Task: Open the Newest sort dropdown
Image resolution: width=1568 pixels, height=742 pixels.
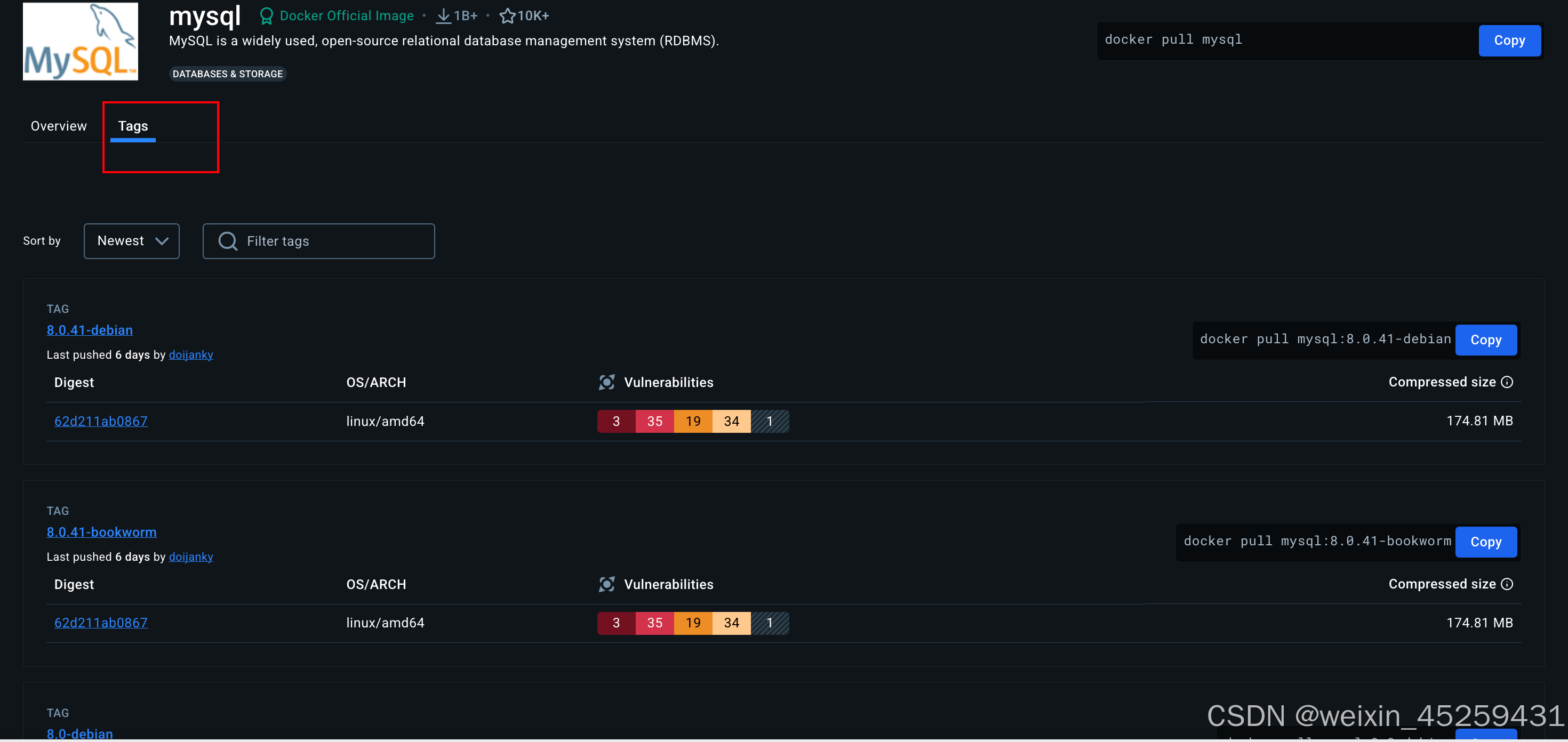Action: [x=131, y=241]
